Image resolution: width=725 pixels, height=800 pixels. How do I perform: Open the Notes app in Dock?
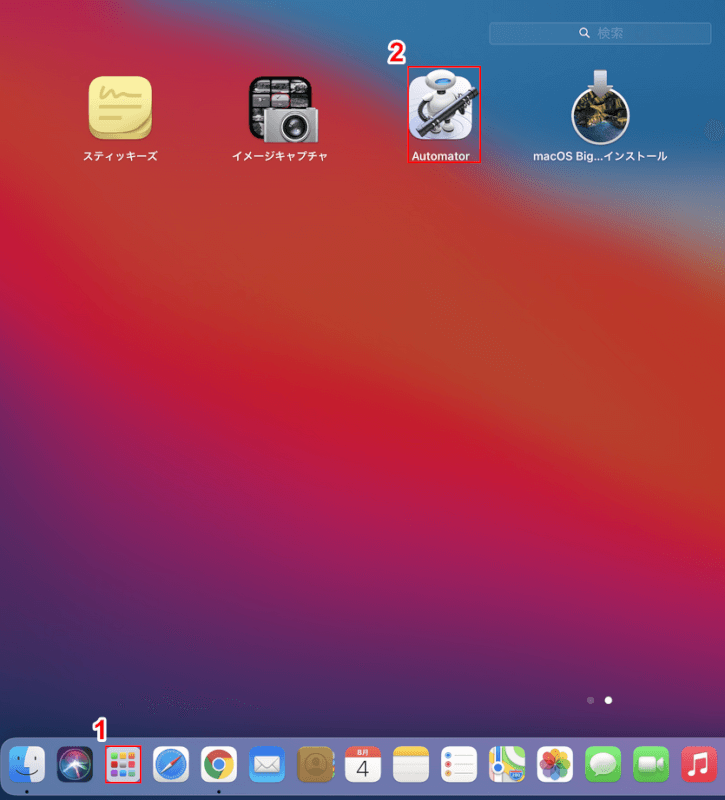(411, 764)
